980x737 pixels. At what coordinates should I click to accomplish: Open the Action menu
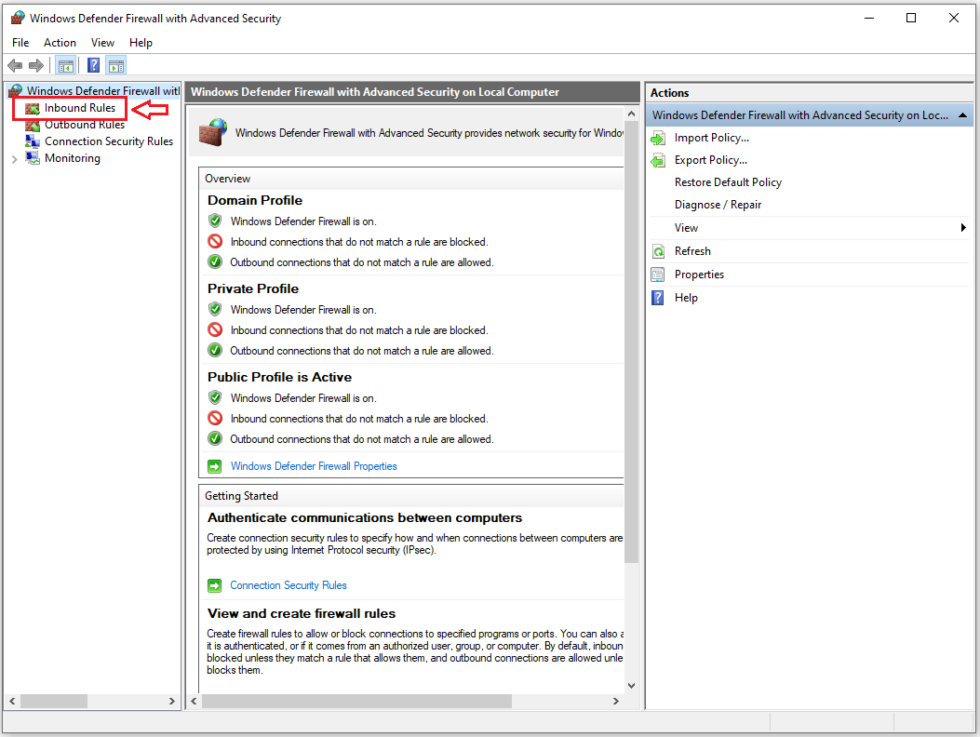[60, 43]
